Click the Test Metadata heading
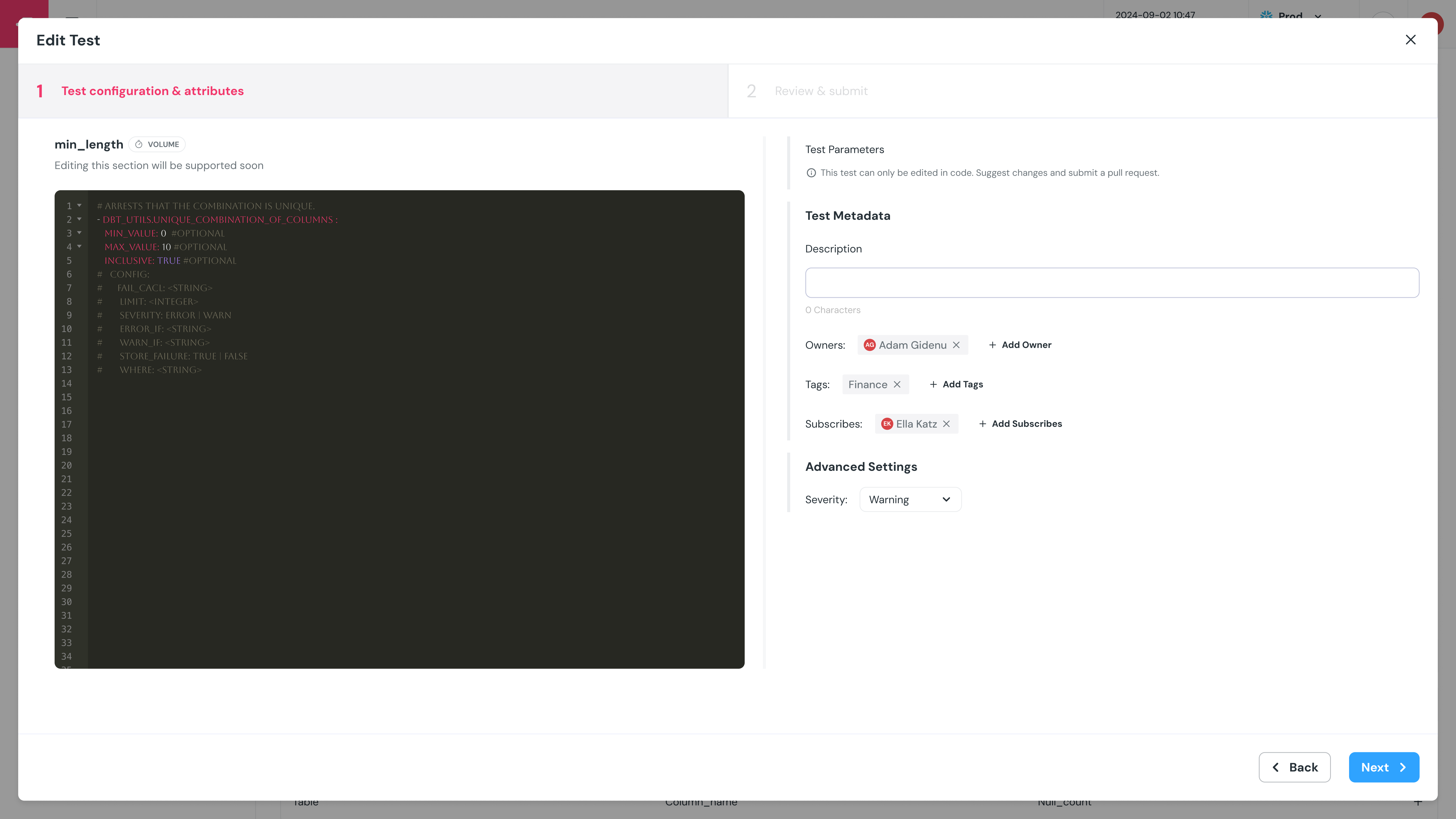 (847, 215)
